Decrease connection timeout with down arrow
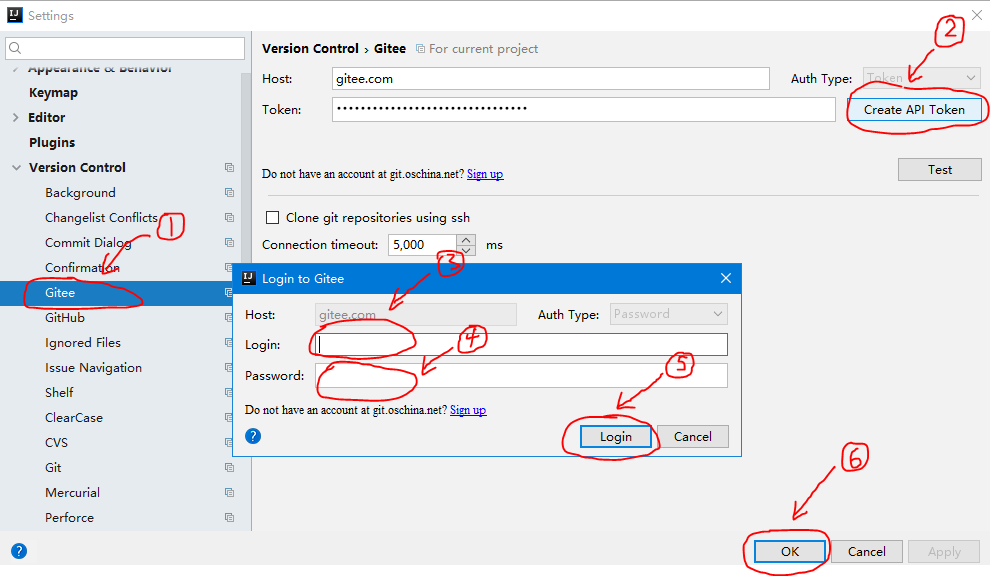Viewport: 990px width, 576px height. (x=466, y=250)
